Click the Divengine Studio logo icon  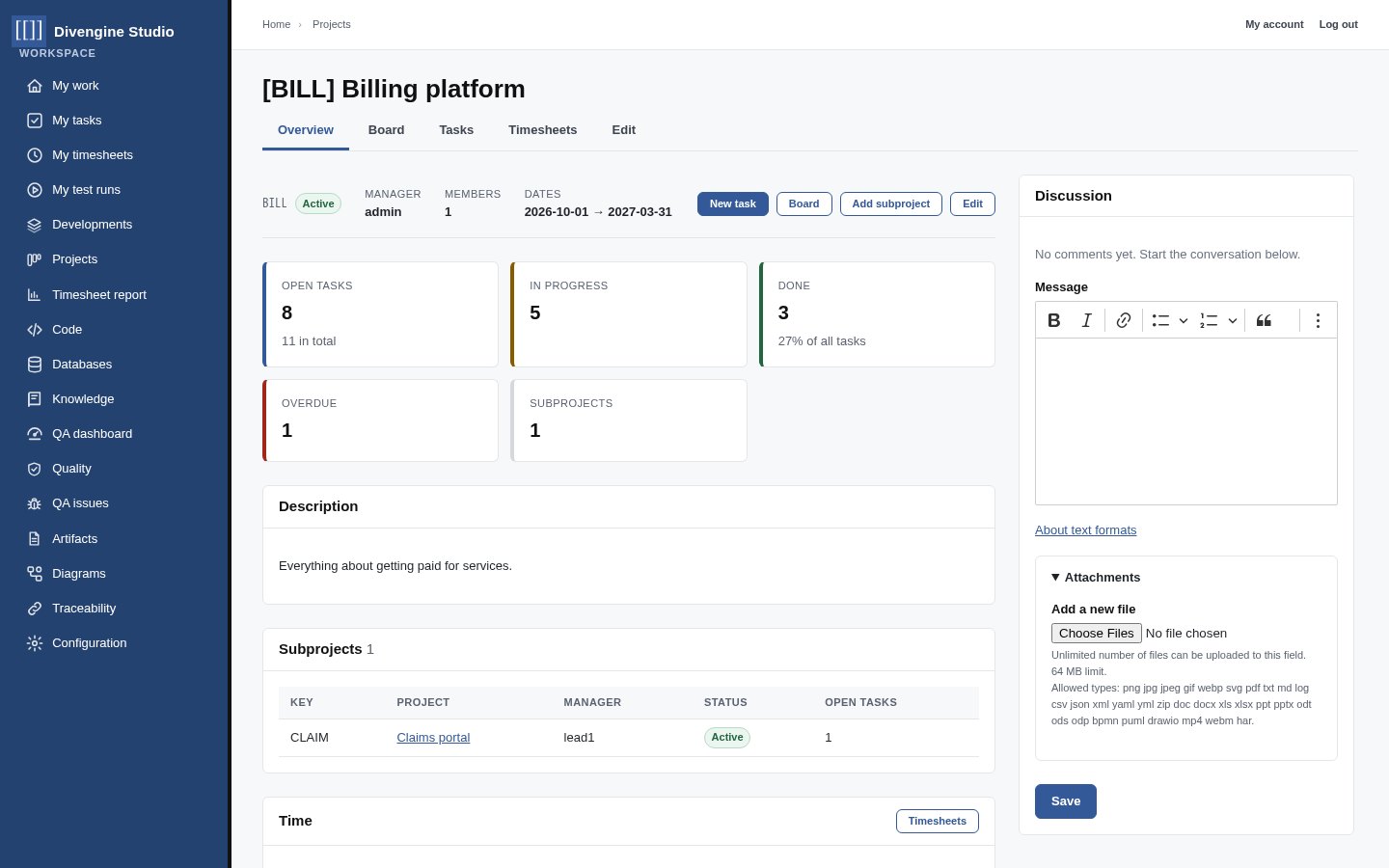[x=29, y=31]
